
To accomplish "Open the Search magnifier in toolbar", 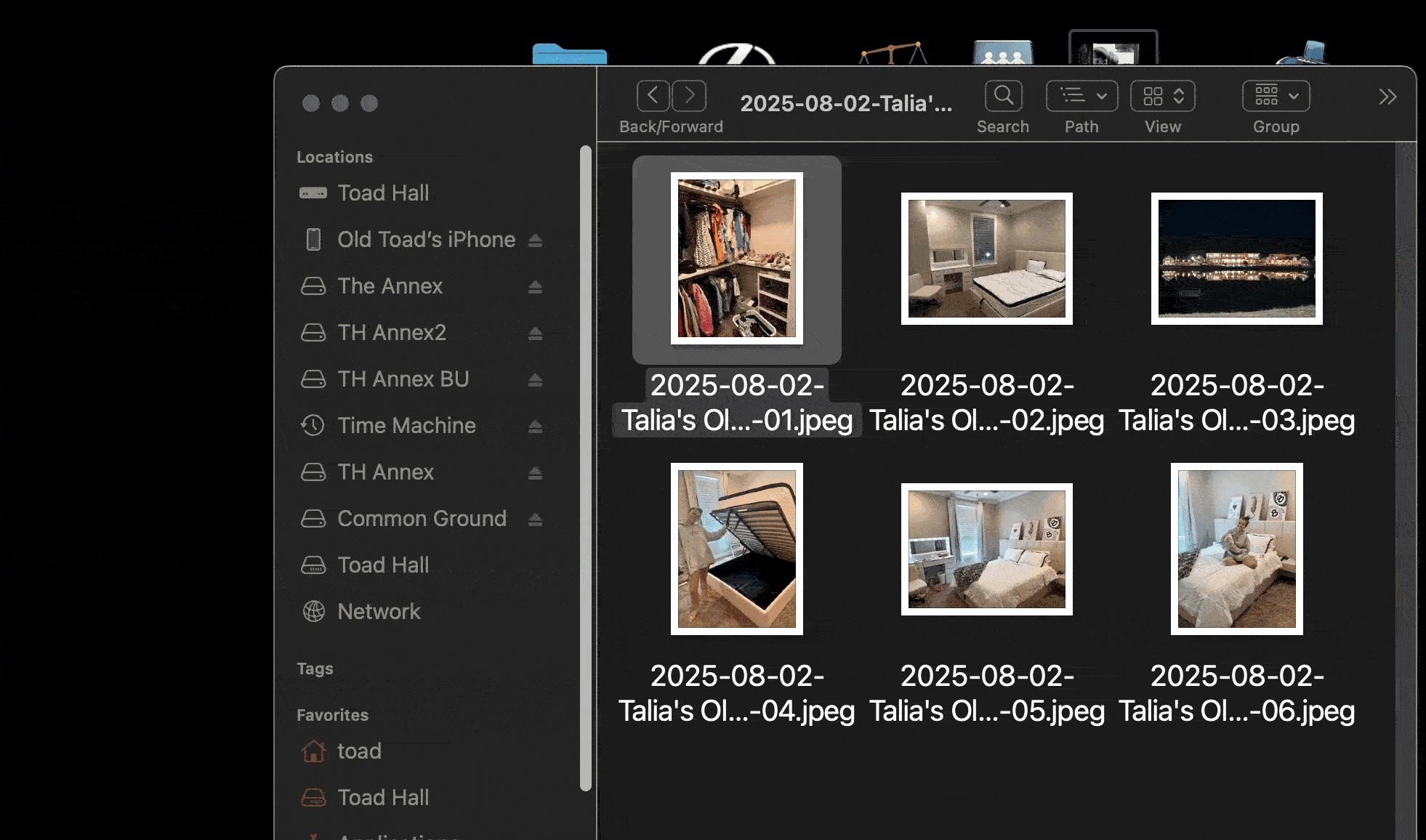I will [1003, 95].
